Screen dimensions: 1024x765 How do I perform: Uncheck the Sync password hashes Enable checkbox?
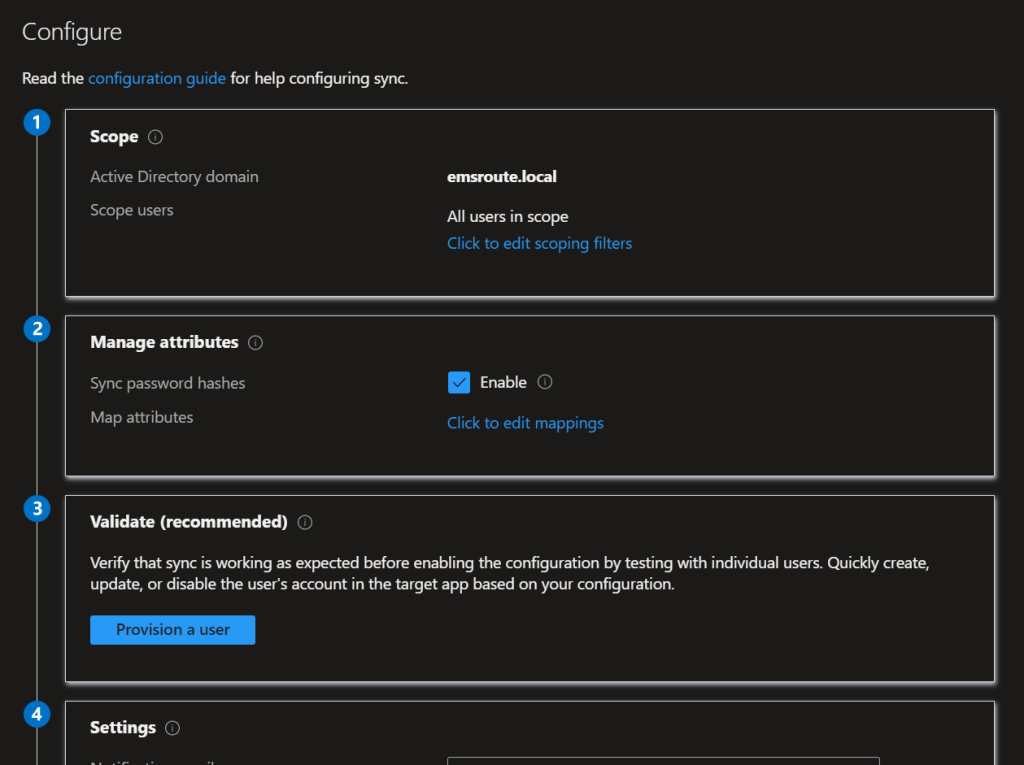tap(459, 383)
